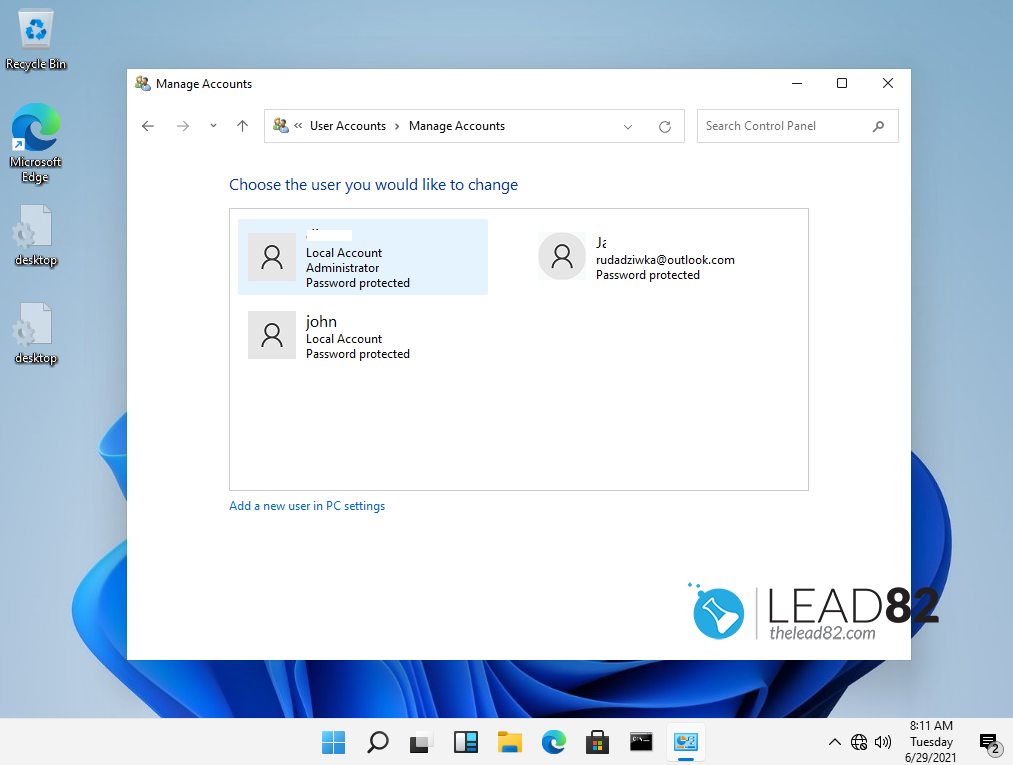
Task: Click the volume icon in the system tray
Action: 884,742
